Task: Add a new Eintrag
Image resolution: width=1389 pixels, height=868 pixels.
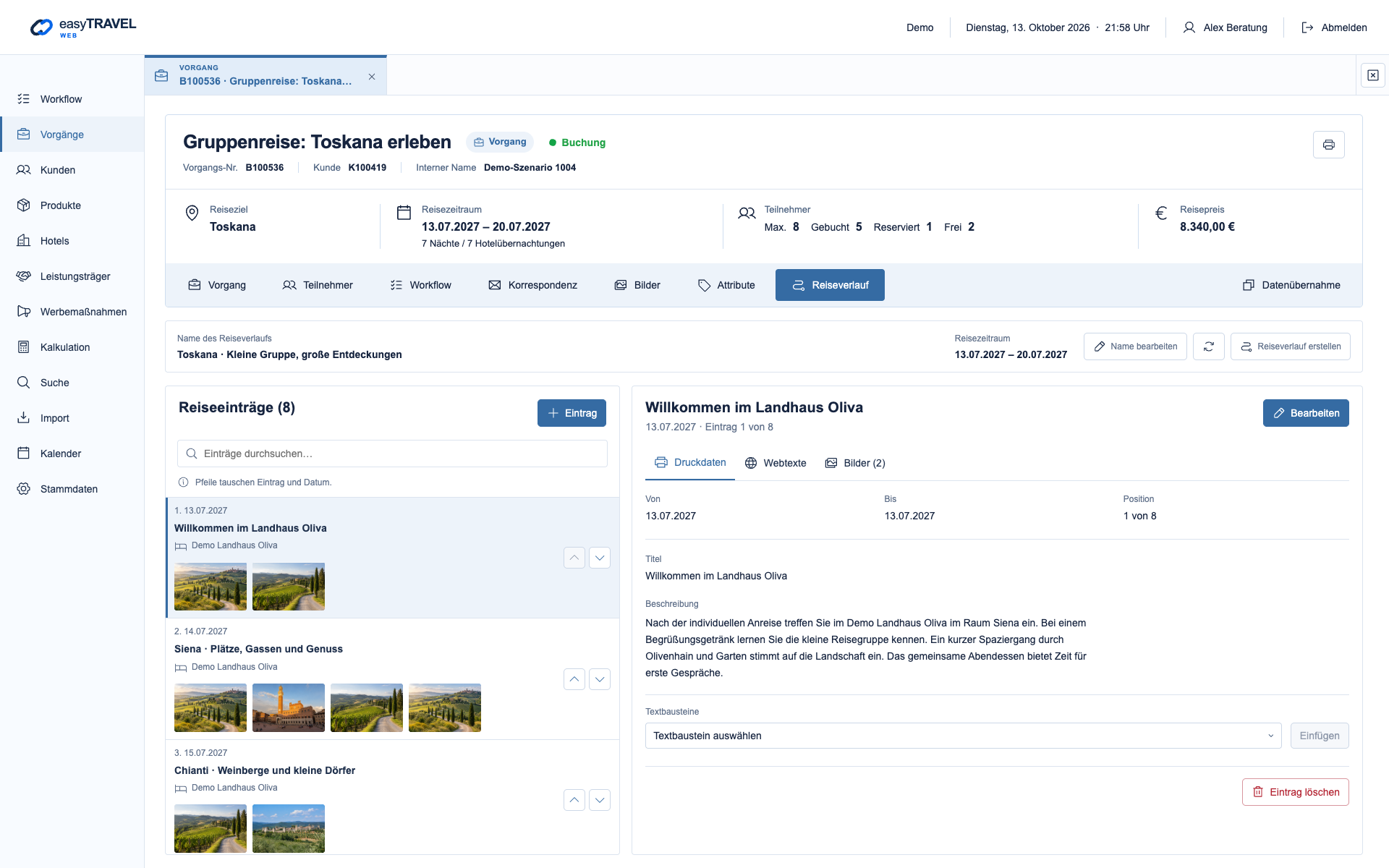Action: point(572,413)
